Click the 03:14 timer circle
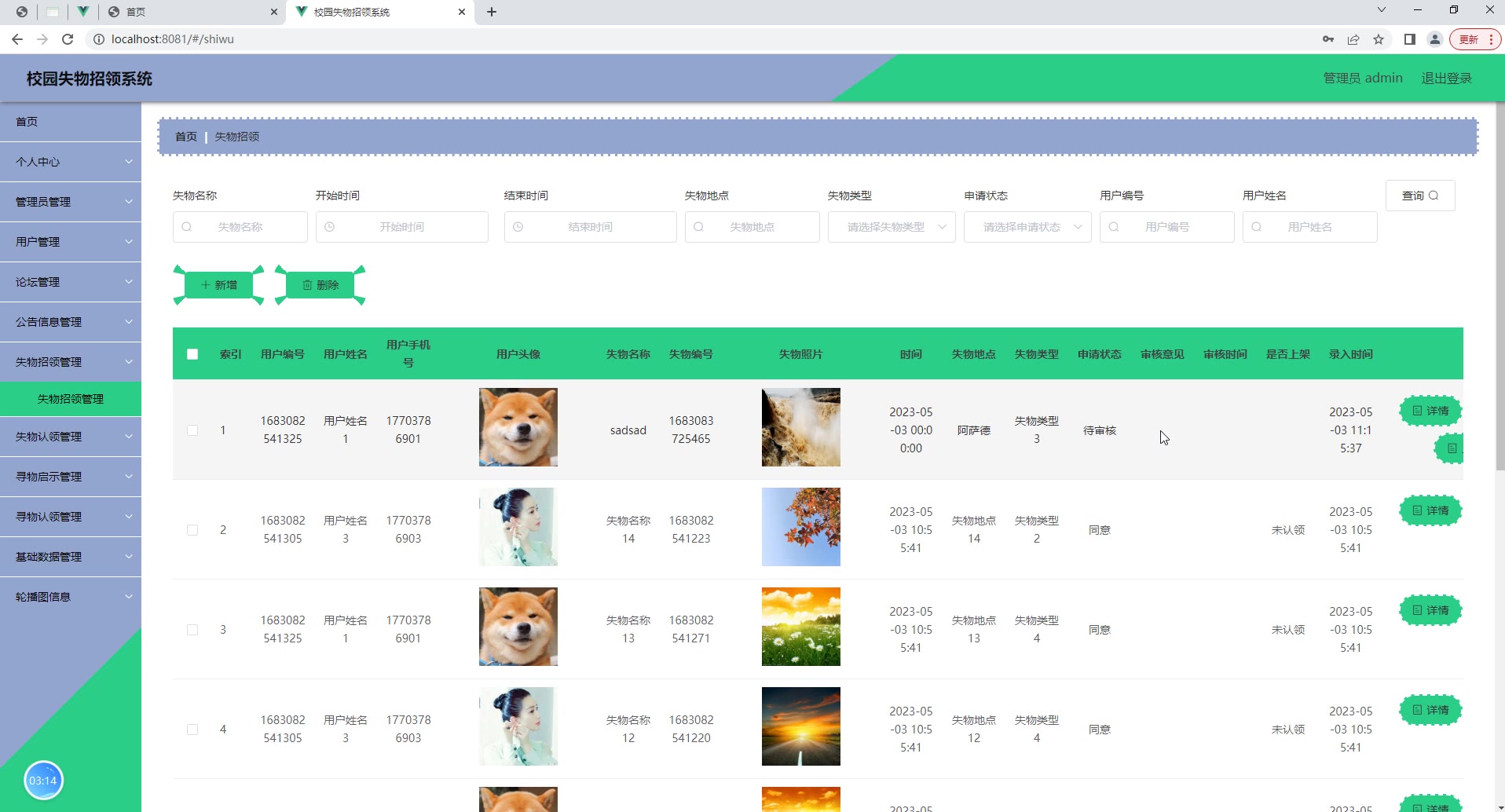 coord(43,781)
